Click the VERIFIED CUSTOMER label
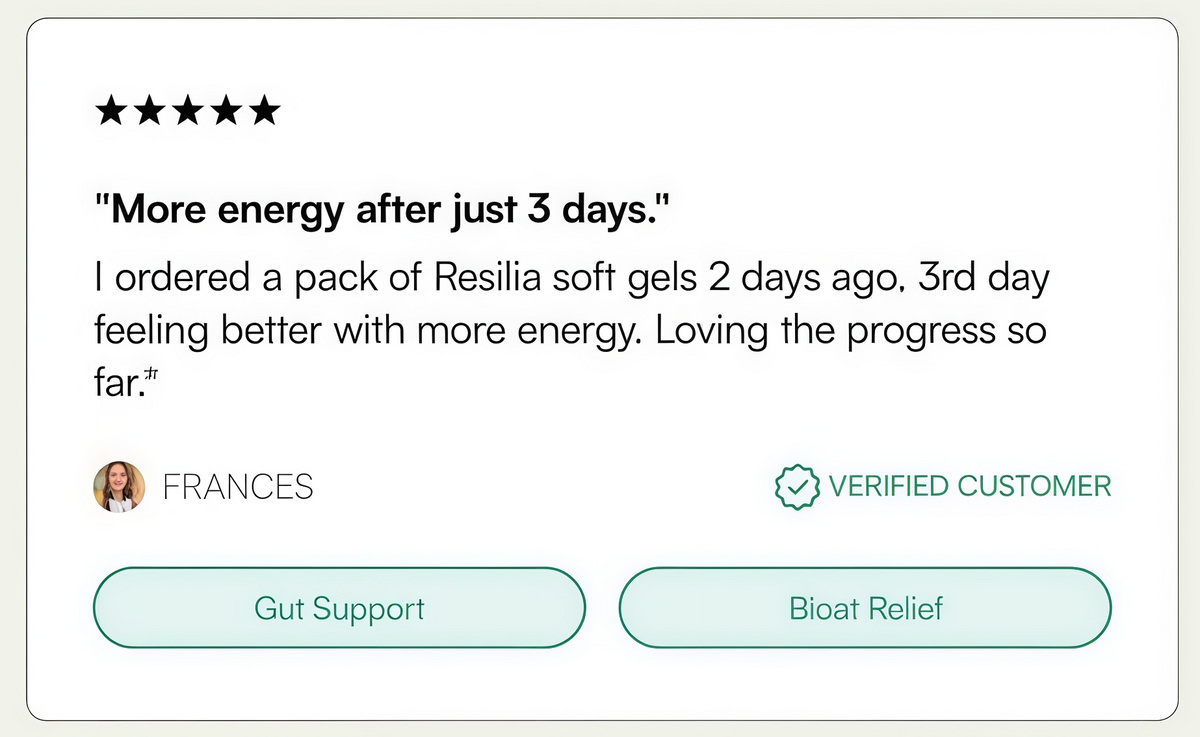This screenshot has width=1200, height=737. pos(969,487)
